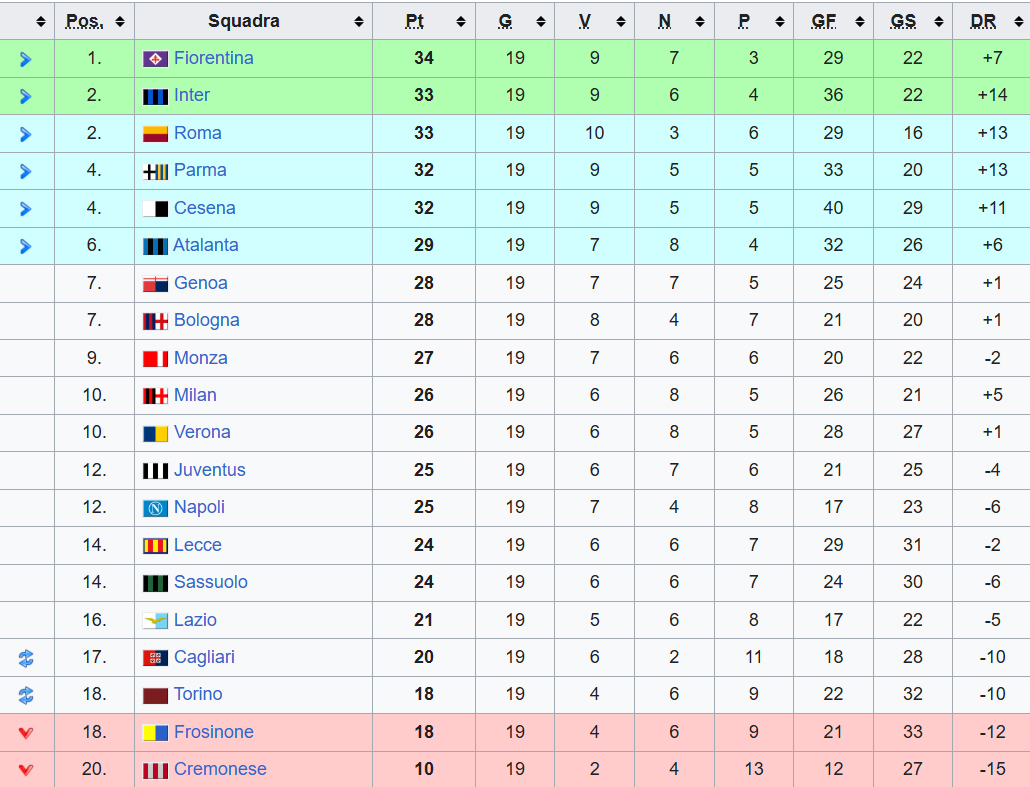The height and width of the screenshot is (787, 1030).
Task: Click the Frosinone yellow-blue flag icon
Action: pyautogui.click(x=155, y=733)
